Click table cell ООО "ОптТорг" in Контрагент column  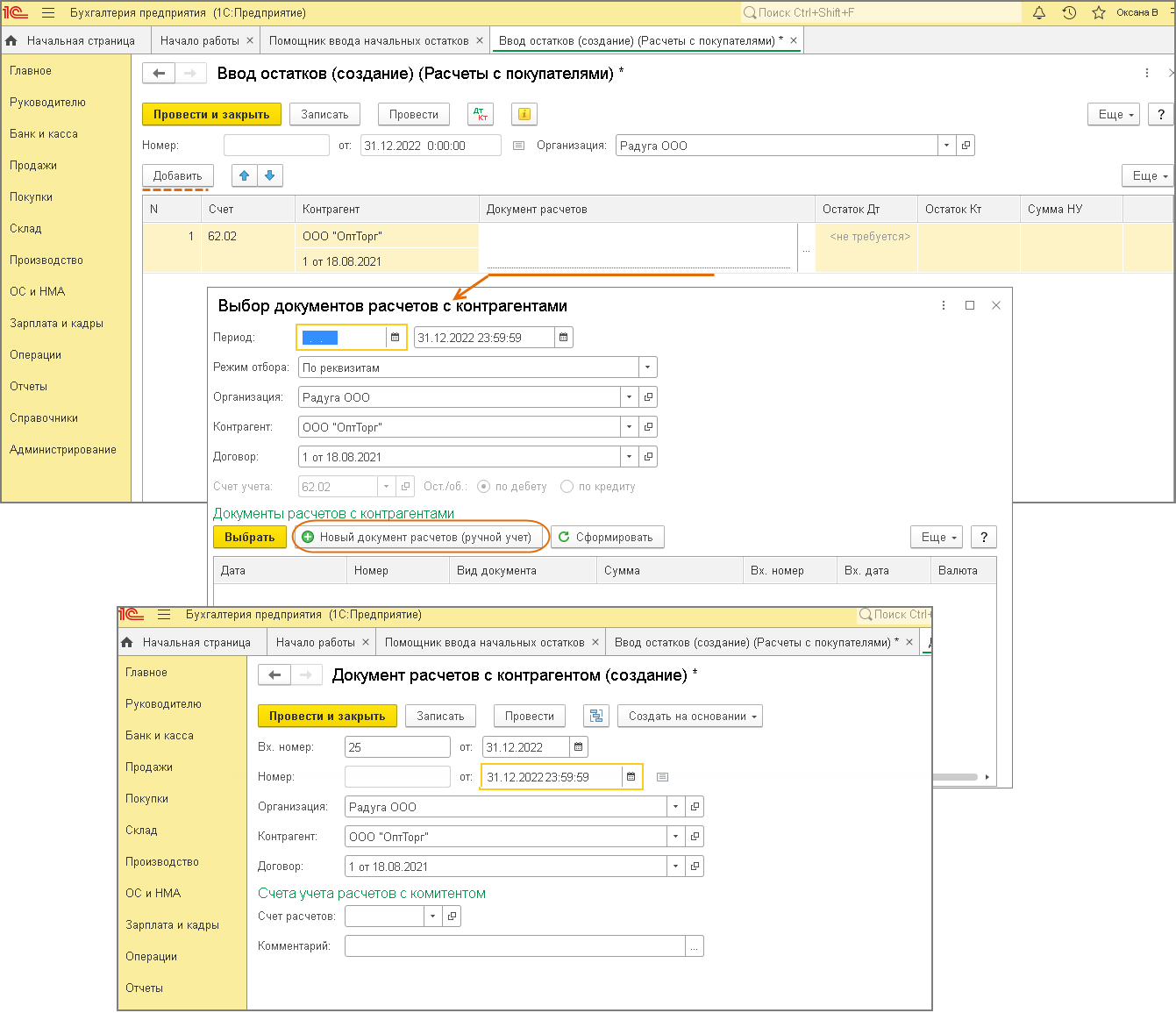coord(387,236)
